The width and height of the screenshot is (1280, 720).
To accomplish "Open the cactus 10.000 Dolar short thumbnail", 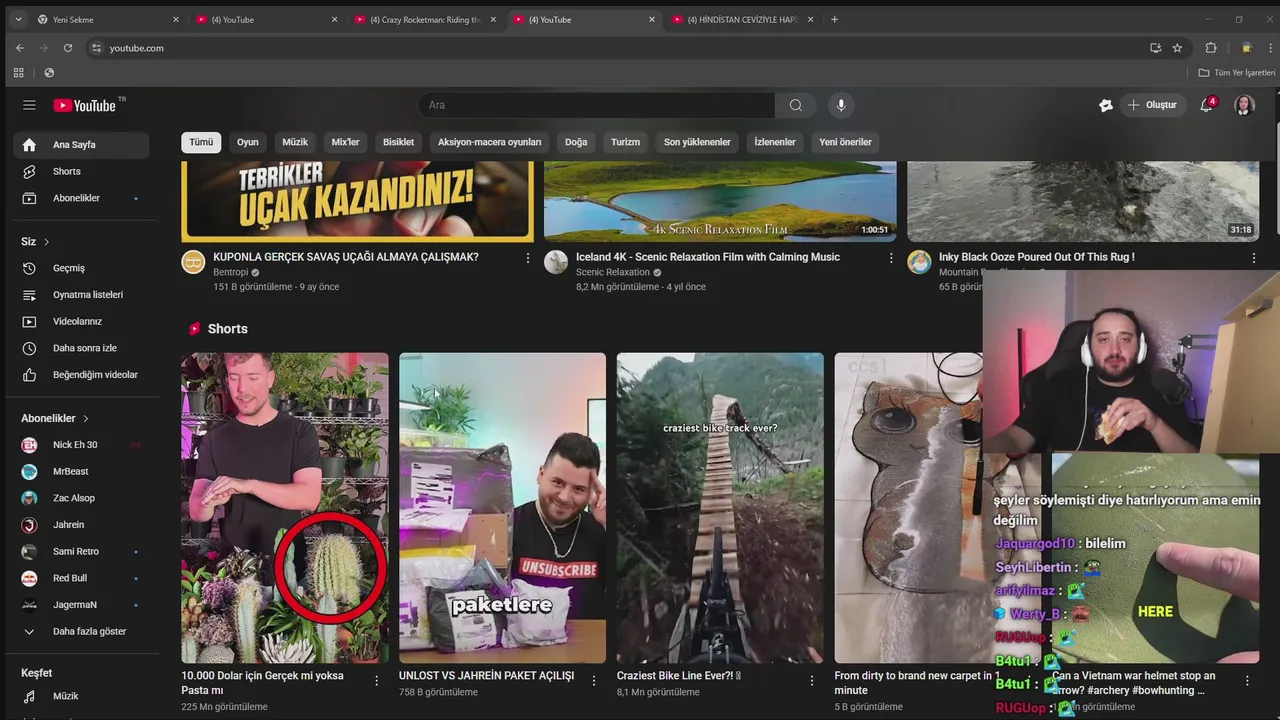I will click(285, 508).
